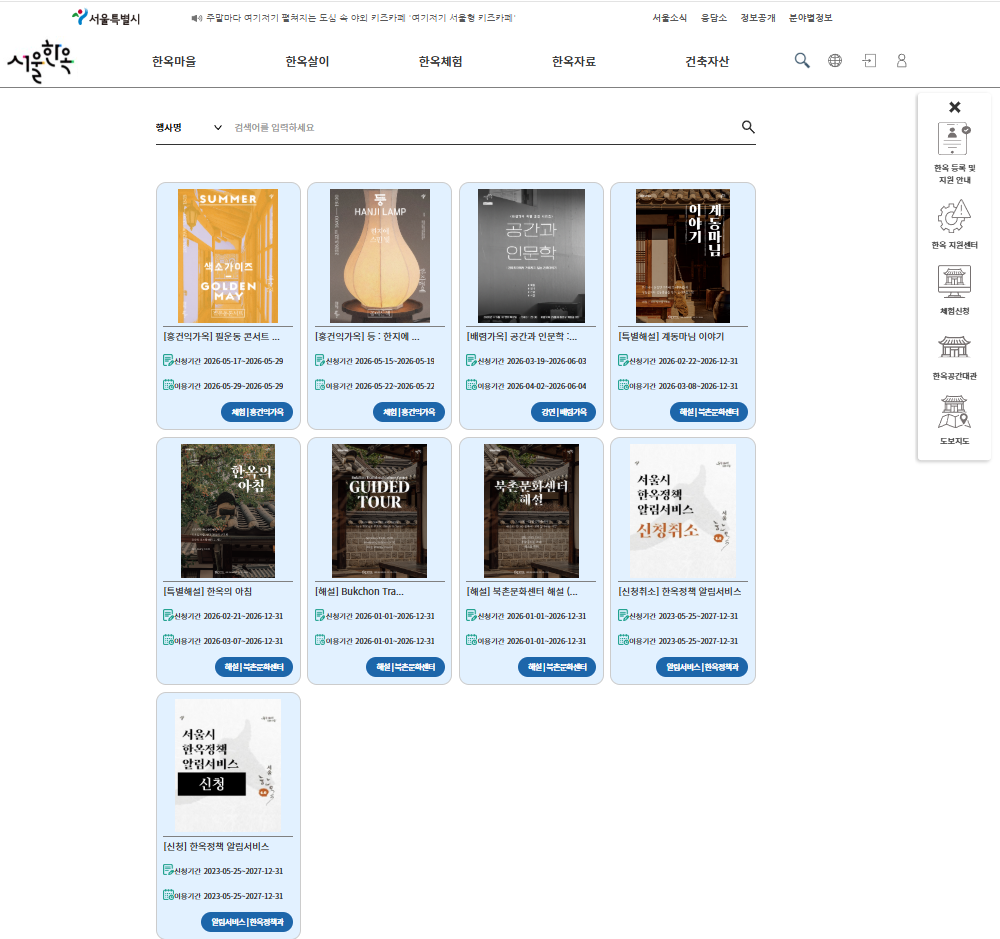Screen dimensions: 1000x939
Task: Click the search bar magnifier icon
Action: tap(748, 127)
